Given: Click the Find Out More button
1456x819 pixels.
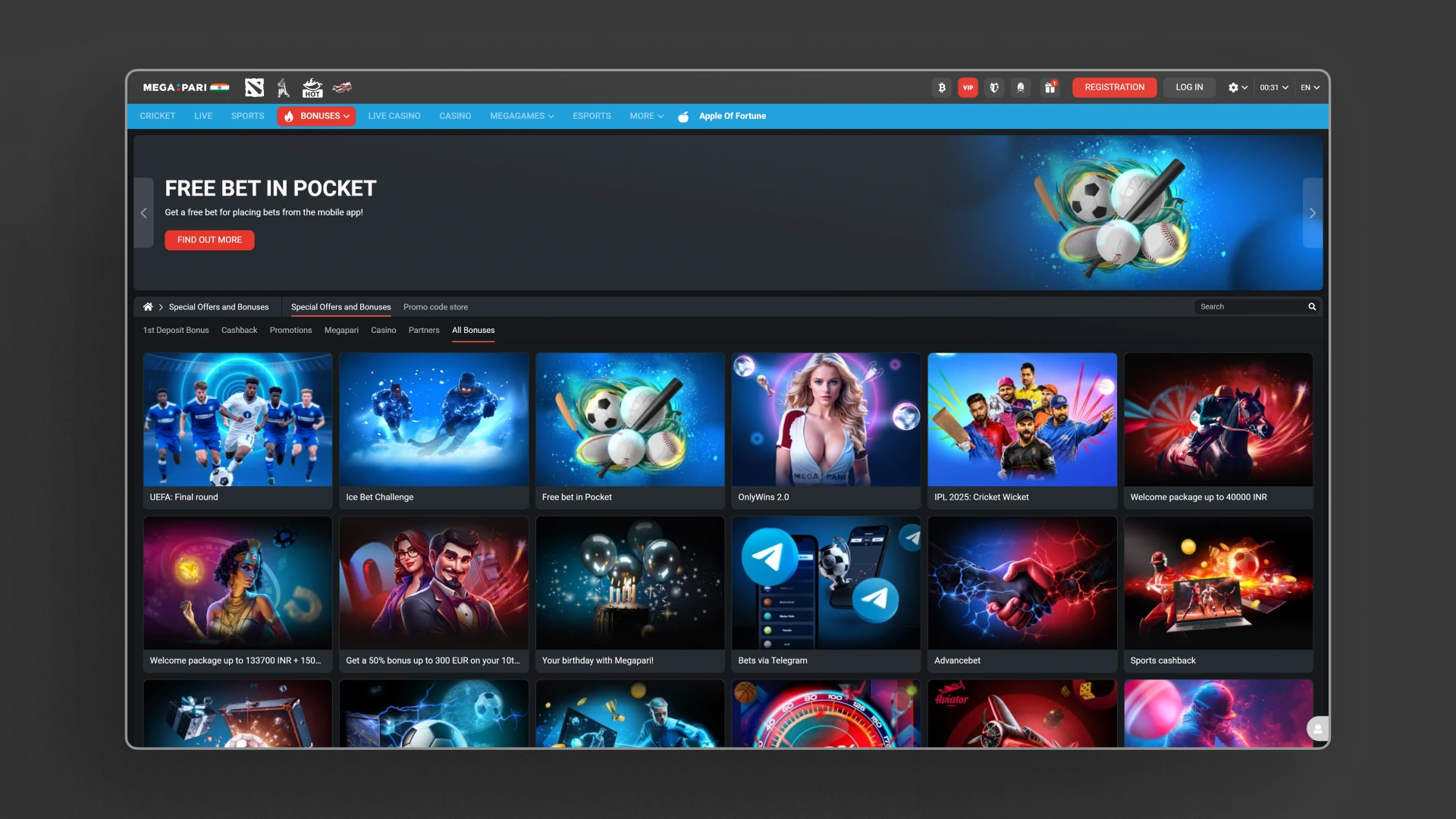Looking at the screenshot, I should pyautogui.click(x=209, y=240).
